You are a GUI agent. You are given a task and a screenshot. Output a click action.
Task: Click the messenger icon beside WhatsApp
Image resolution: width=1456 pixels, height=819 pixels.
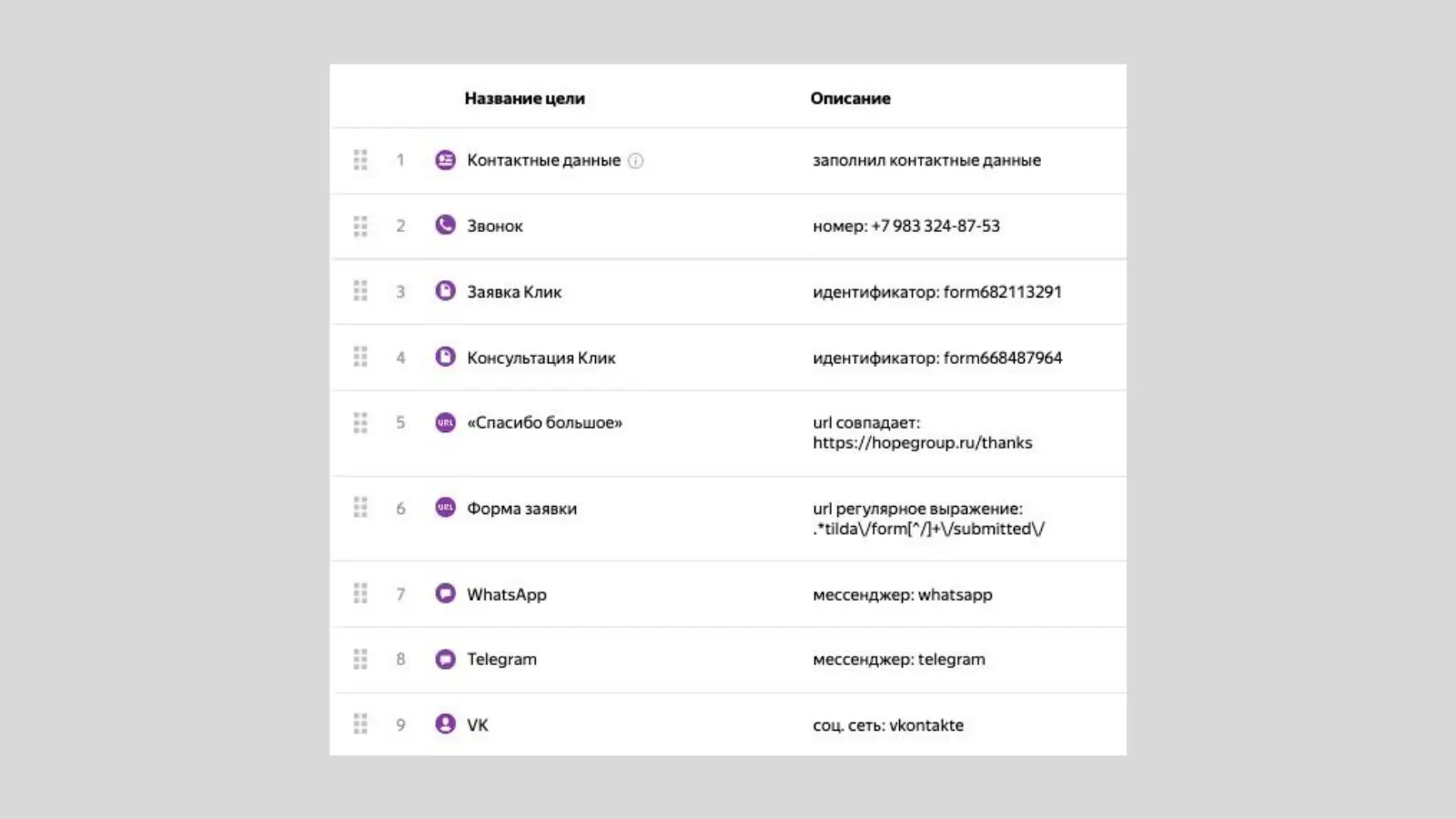coord(445,593)
